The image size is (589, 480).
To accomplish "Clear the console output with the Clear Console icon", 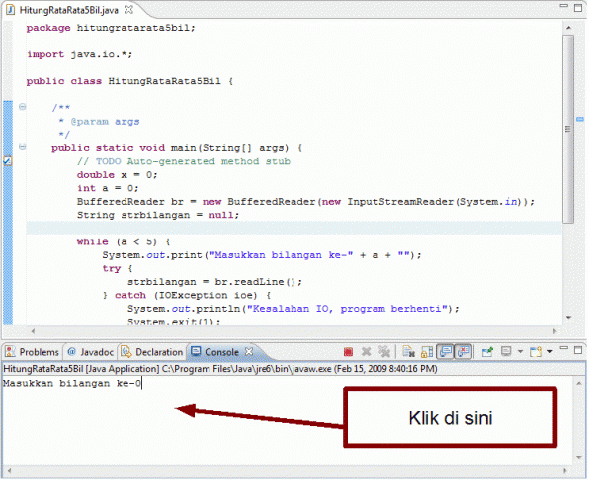I will tap(408, 352).
